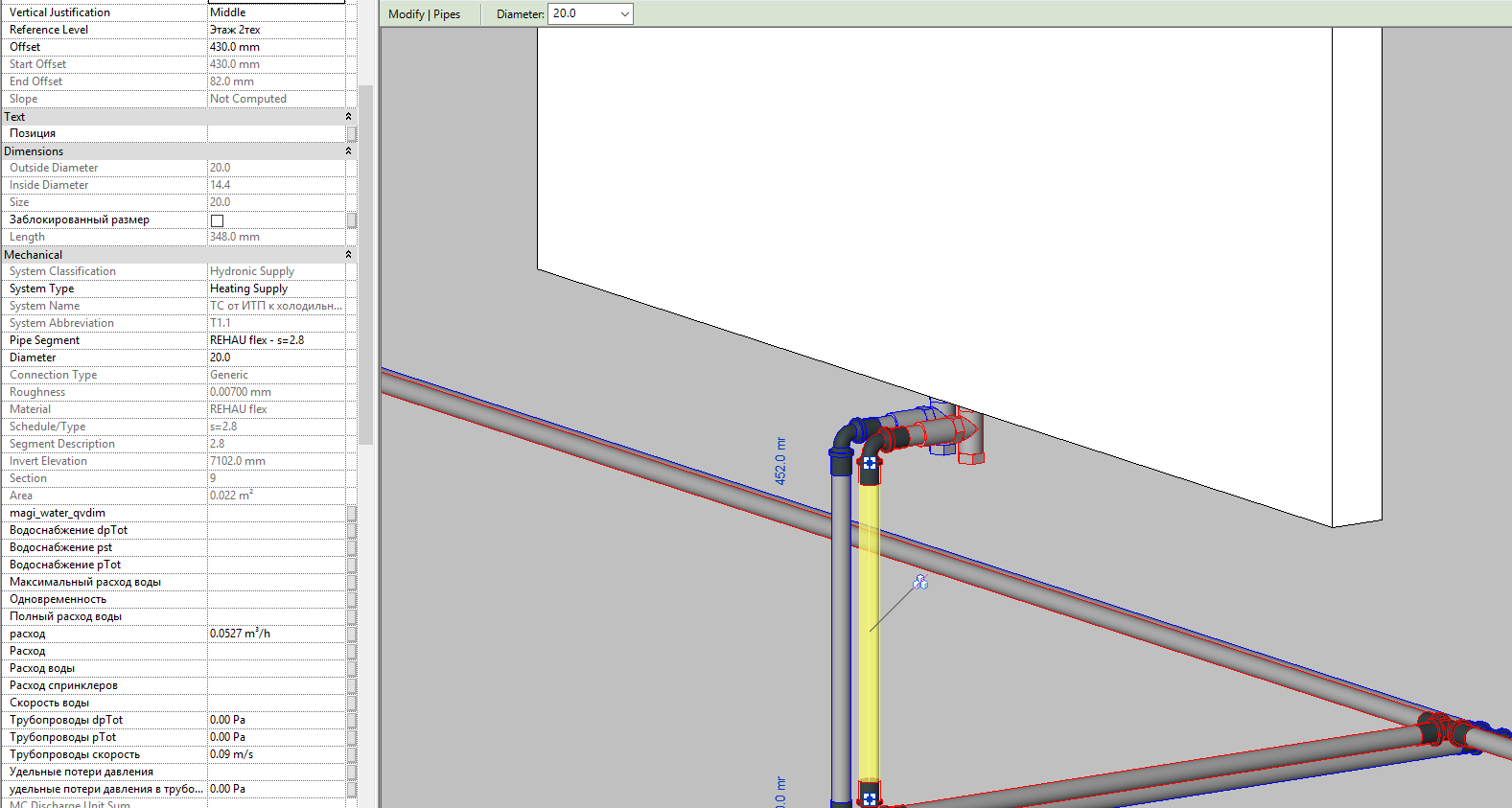Click the small button on the Максимальный расход воды row

pyautogui.click(x=352, y=582)
